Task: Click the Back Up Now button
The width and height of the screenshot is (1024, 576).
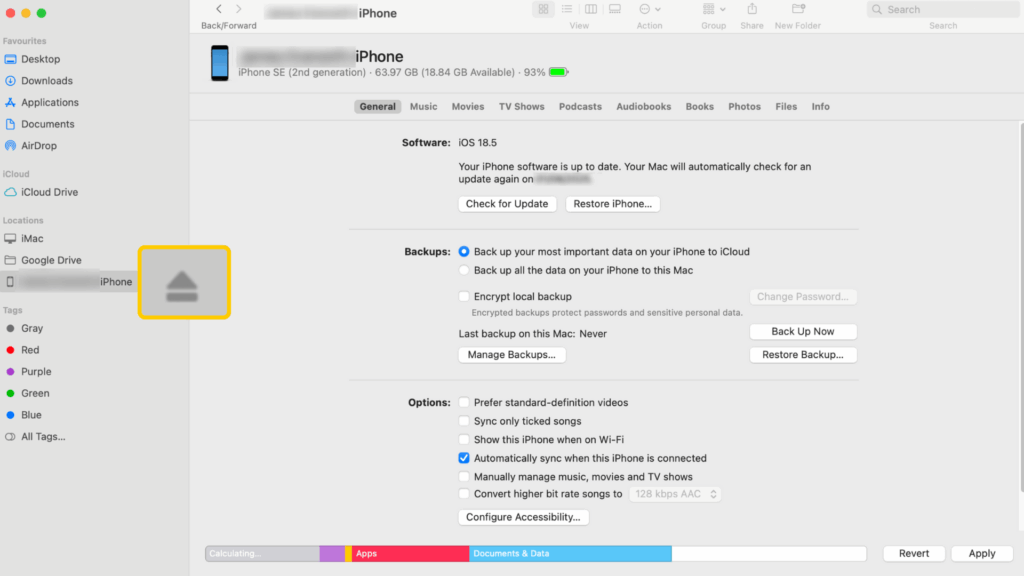Action: click(803, 331)
